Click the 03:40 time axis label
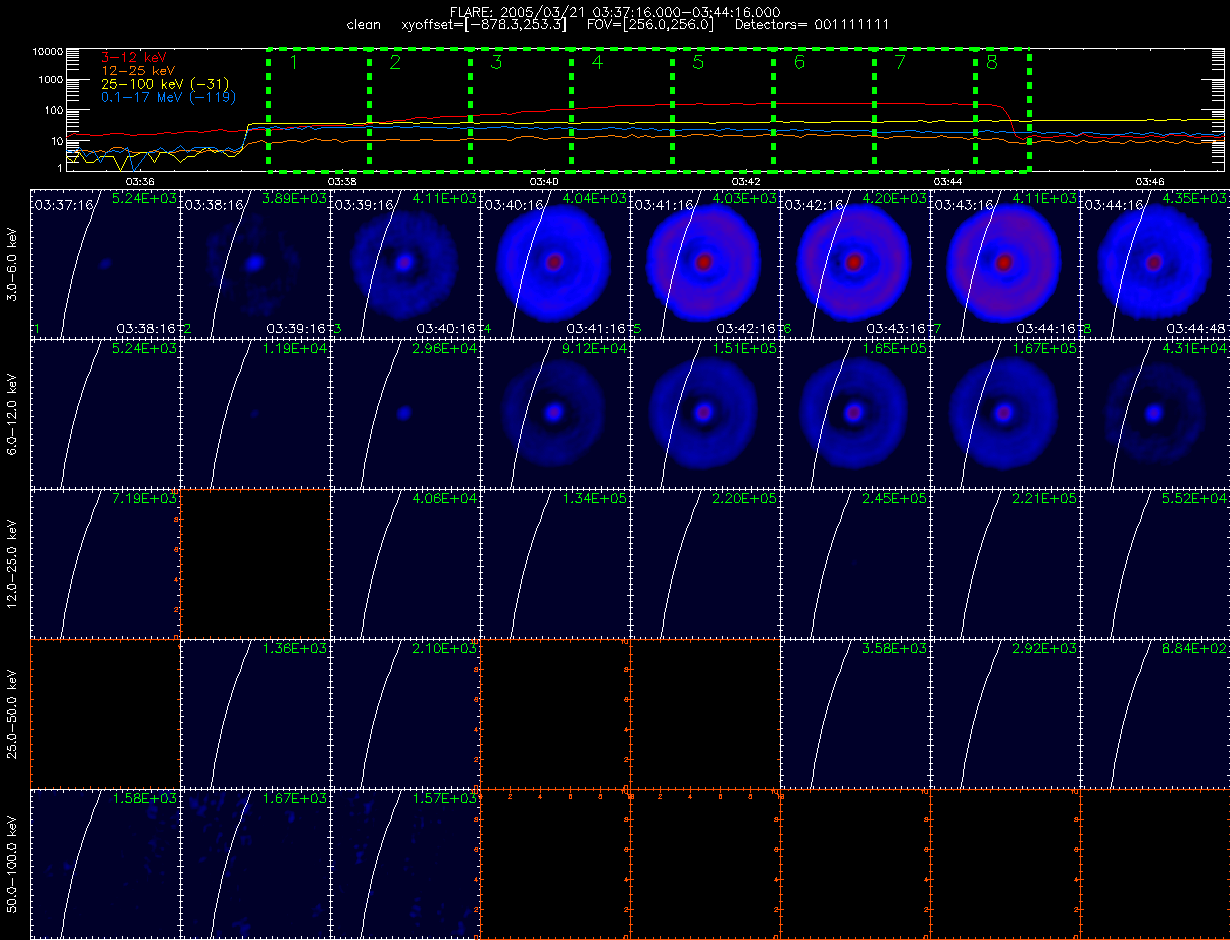This screenshot has height=940, width=1230. coord(544,182)
